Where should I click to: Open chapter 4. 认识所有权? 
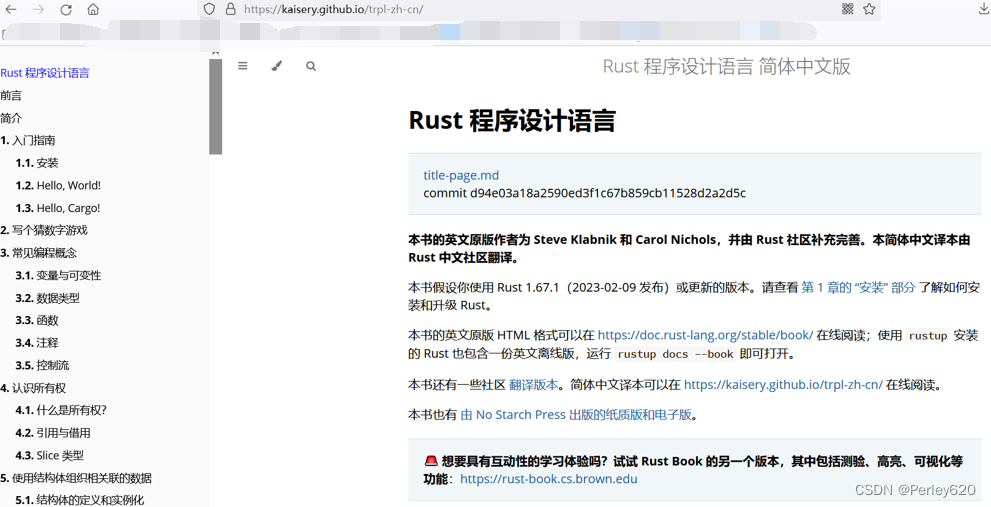point(33,388)
